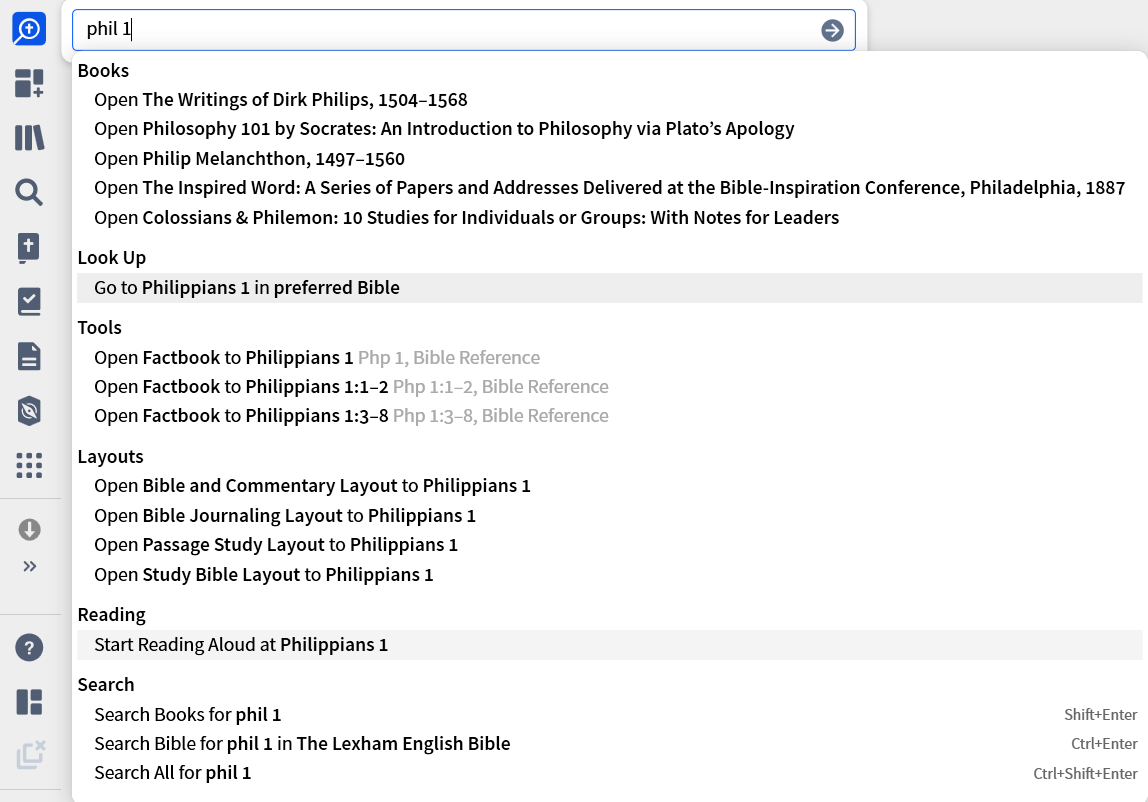
Task: Open the layout panels icon
Action: click(x=29, y=702)
